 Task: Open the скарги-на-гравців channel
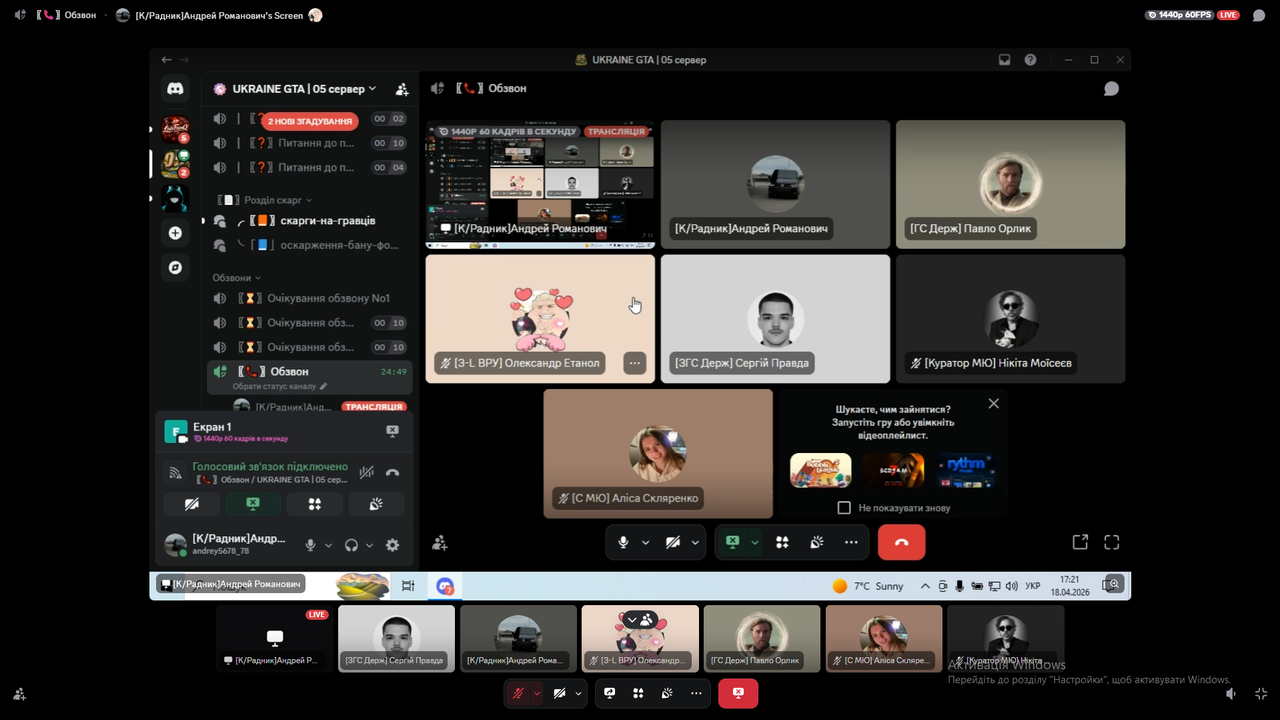[x=309, y=221]
